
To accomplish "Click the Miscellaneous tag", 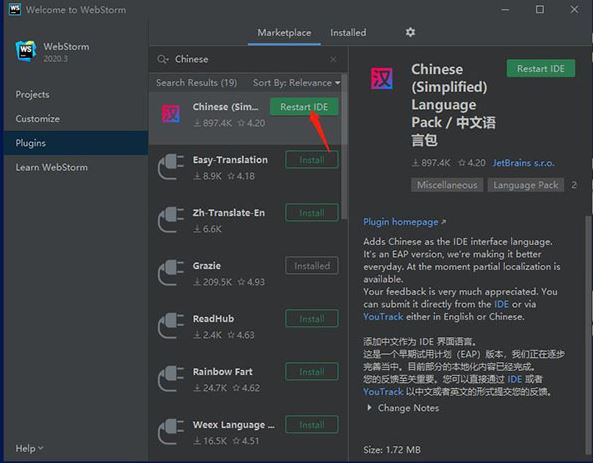I will [447, 185].
